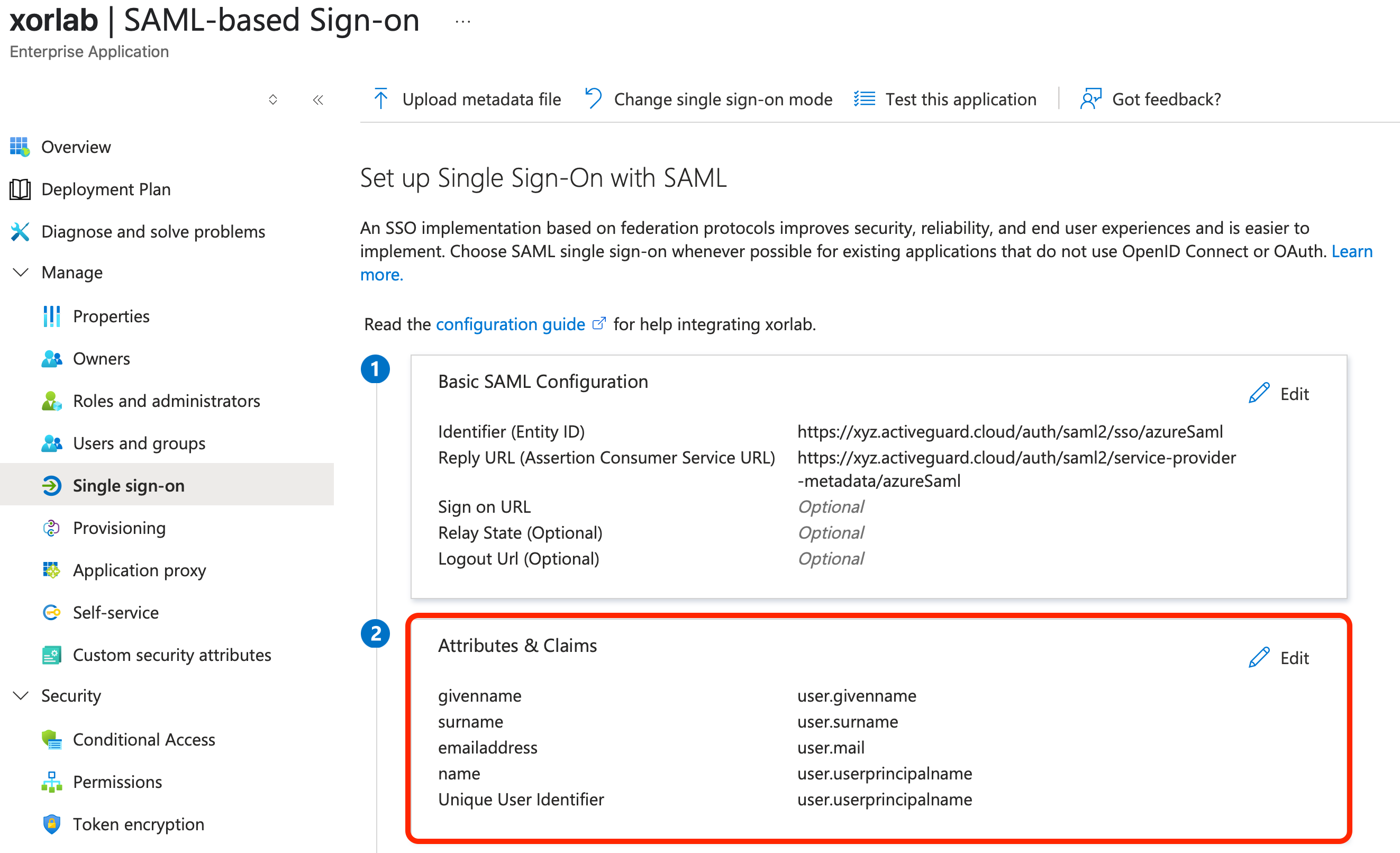Click the Custom security attributes icon
Image resolution: width=1400 pixels, height=853 pixels.
(52, 655)
